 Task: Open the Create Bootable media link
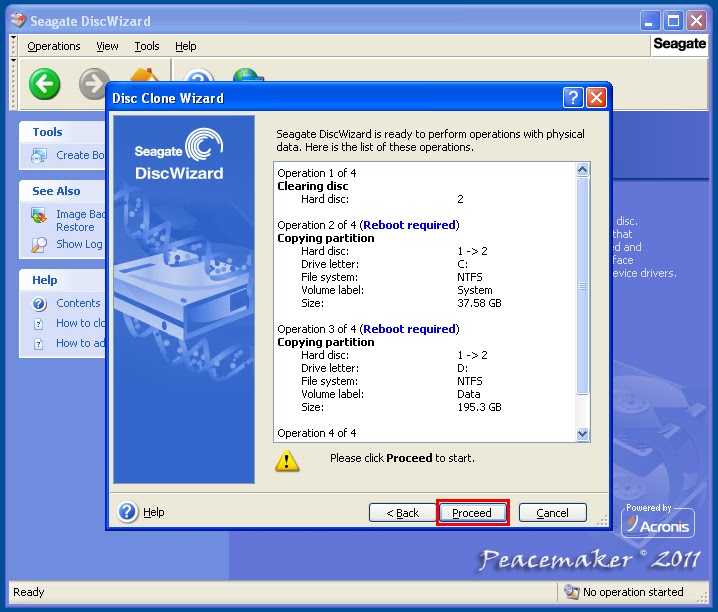[x=80, y=155]
